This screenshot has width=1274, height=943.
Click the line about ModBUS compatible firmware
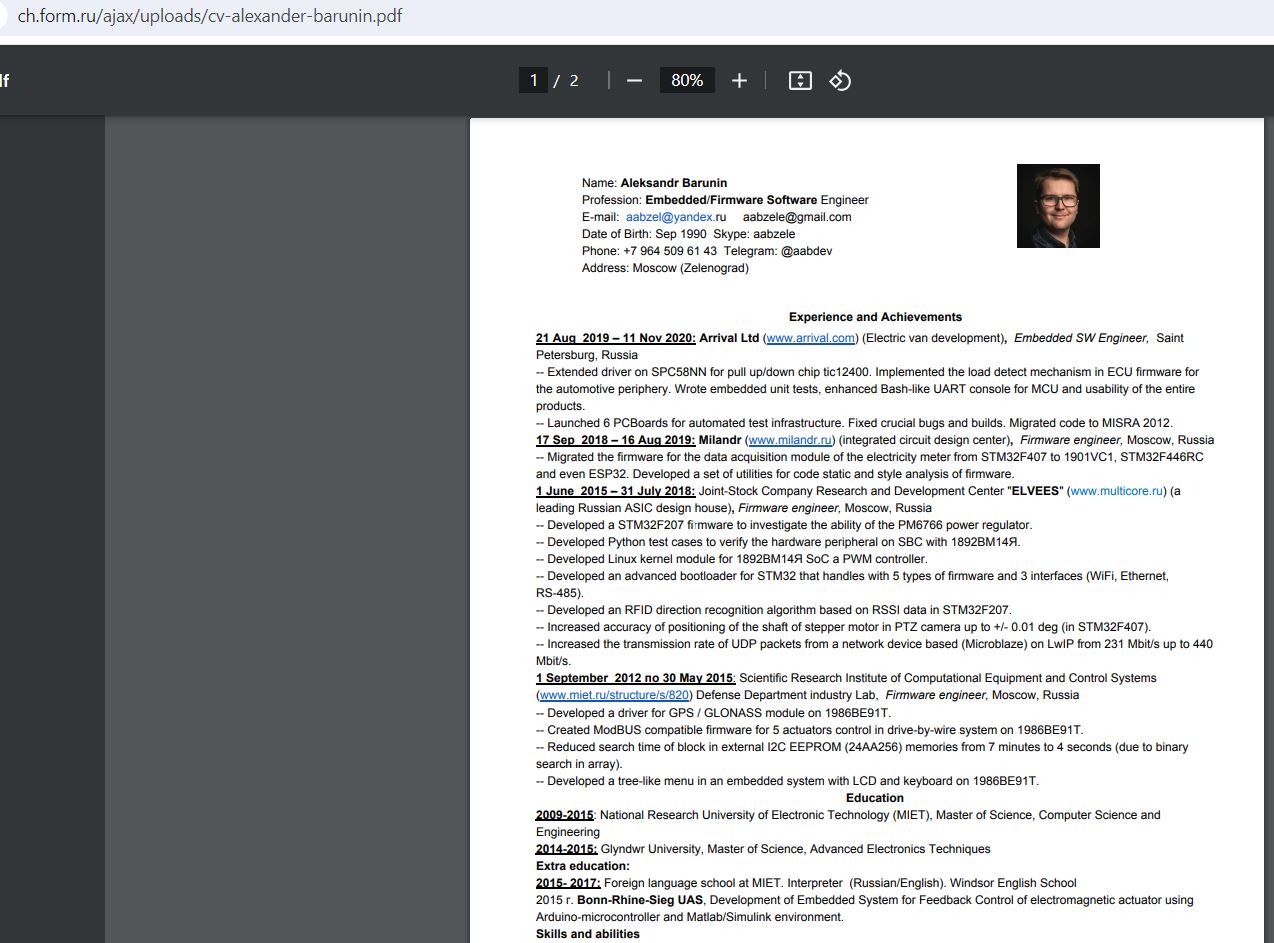[810, 730]
